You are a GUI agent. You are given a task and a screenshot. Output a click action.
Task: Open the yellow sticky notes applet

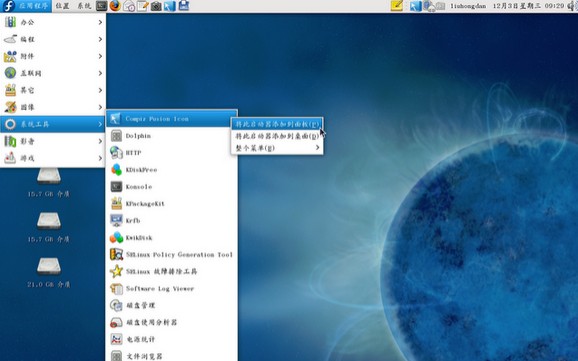tap(397, 6)
